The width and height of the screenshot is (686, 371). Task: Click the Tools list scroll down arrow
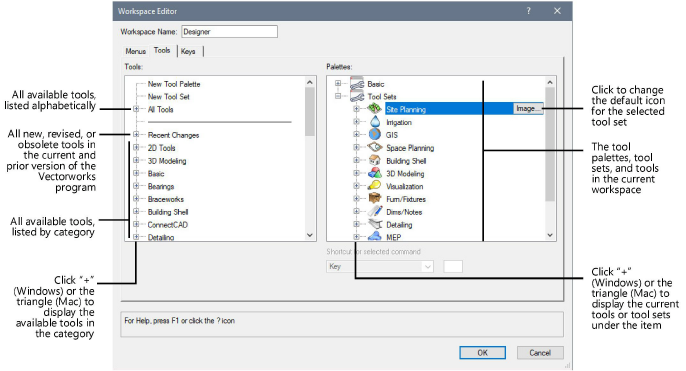tap(310, 235)
